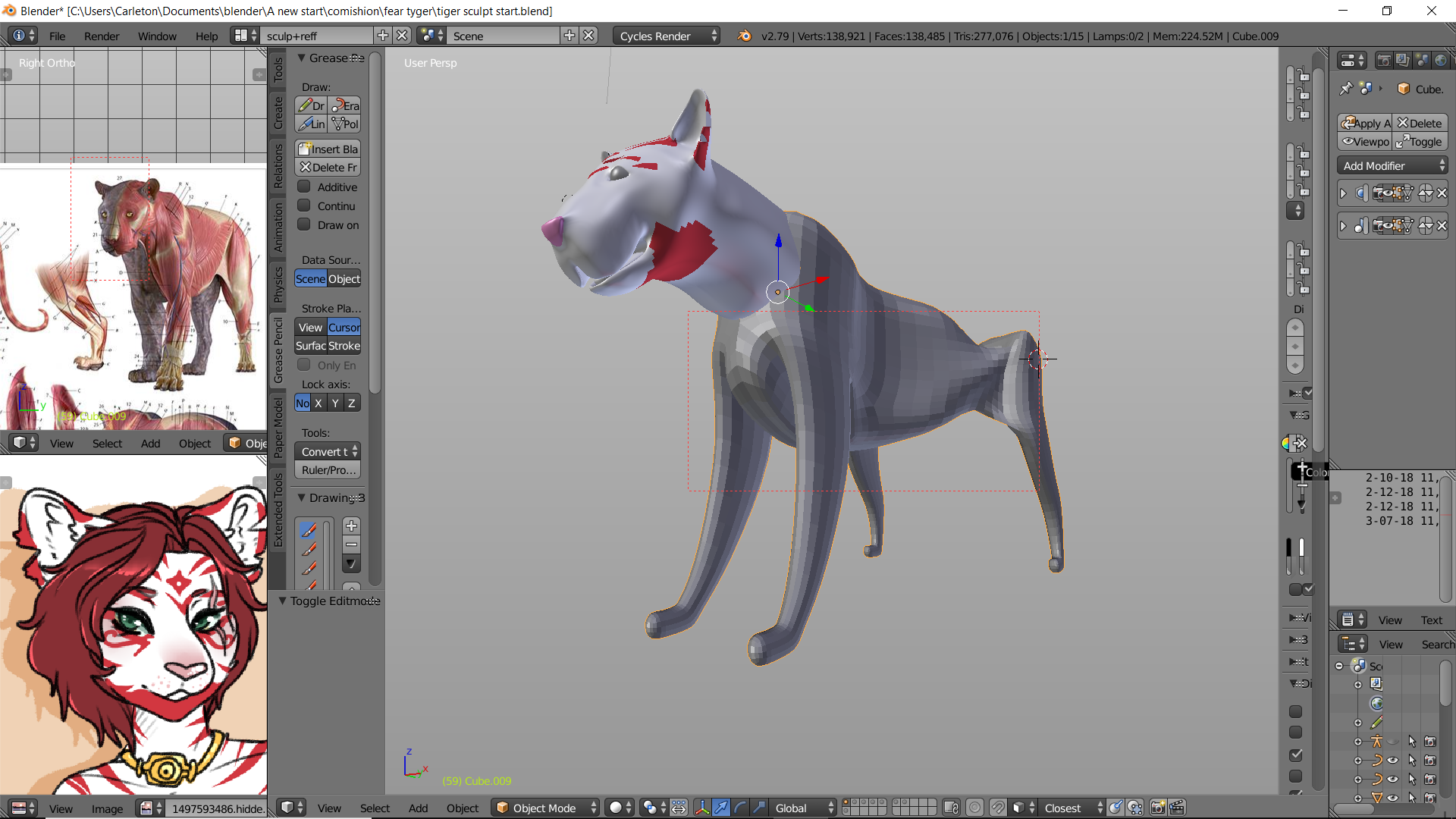Select the grease pencil Poly draw tool
Image resolution: width=1456 pixels, height=819 pixels.
pyautogui.click(x=346, y=124)
